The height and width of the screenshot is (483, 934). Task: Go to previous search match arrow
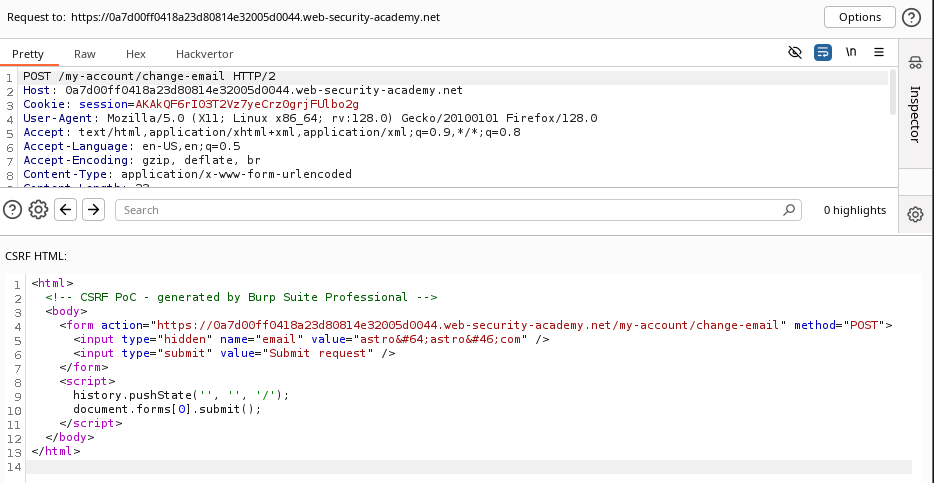[66, 210]
